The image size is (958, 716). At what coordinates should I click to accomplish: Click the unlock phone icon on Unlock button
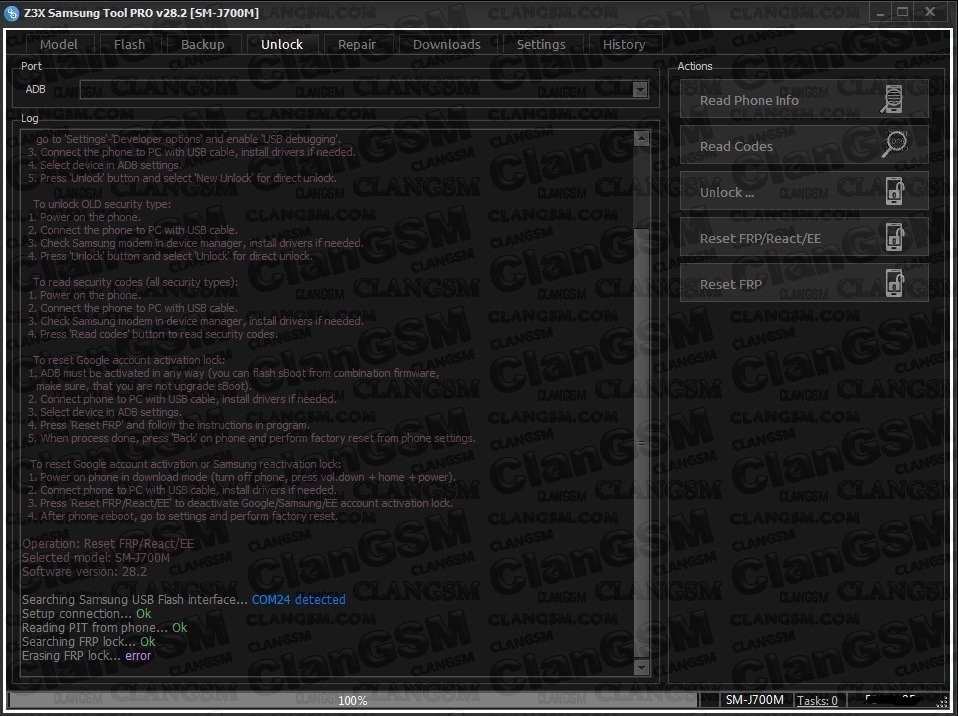pos(894,191)
